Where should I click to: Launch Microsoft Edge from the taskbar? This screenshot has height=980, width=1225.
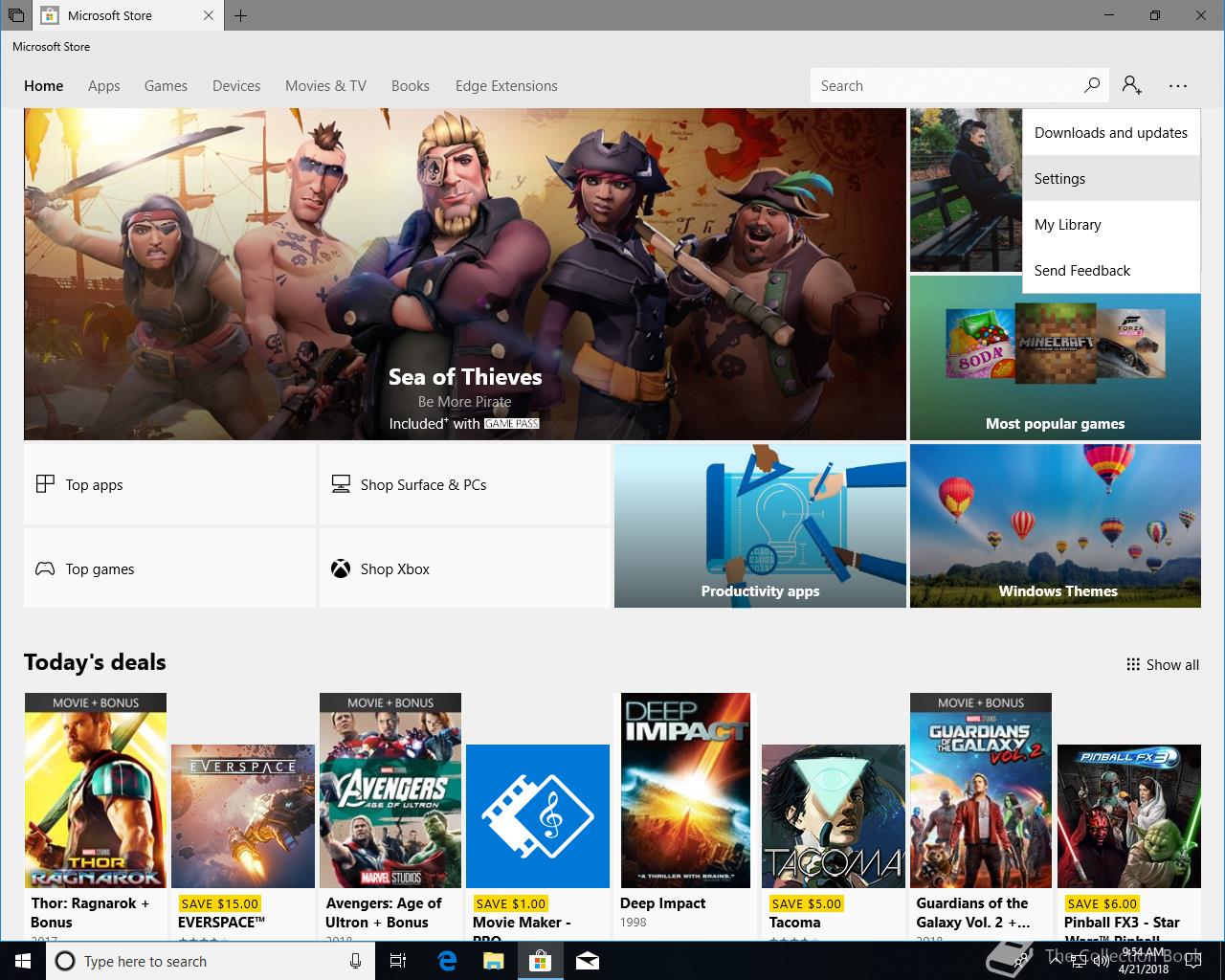point(447,961)
